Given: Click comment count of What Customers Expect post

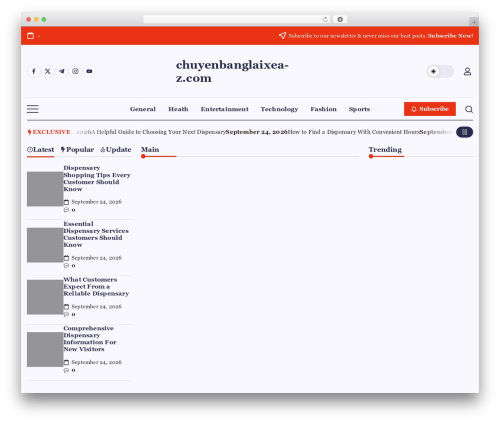Looking at the screenshot, I should coord(69,314).
